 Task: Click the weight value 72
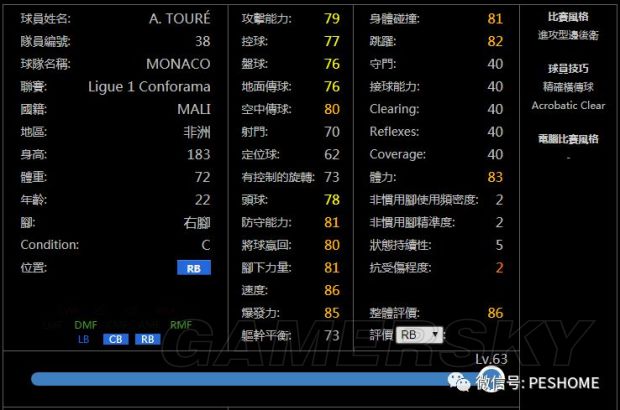click(x=202, y=177)
